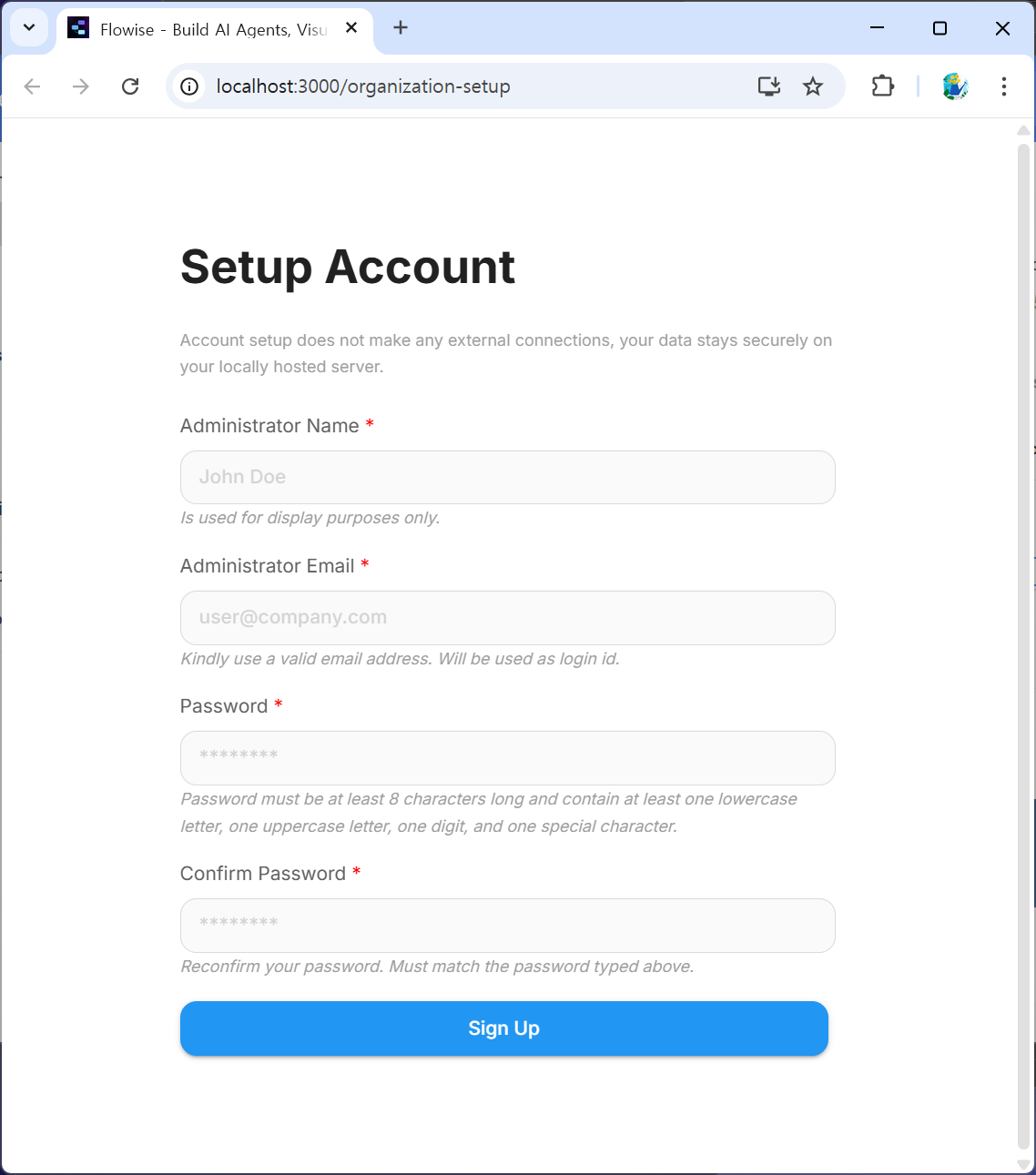The height and width of the screenshot is (1175, 1036).
Task: Click the browser reload page icon
Action: (x=130, y=86)
